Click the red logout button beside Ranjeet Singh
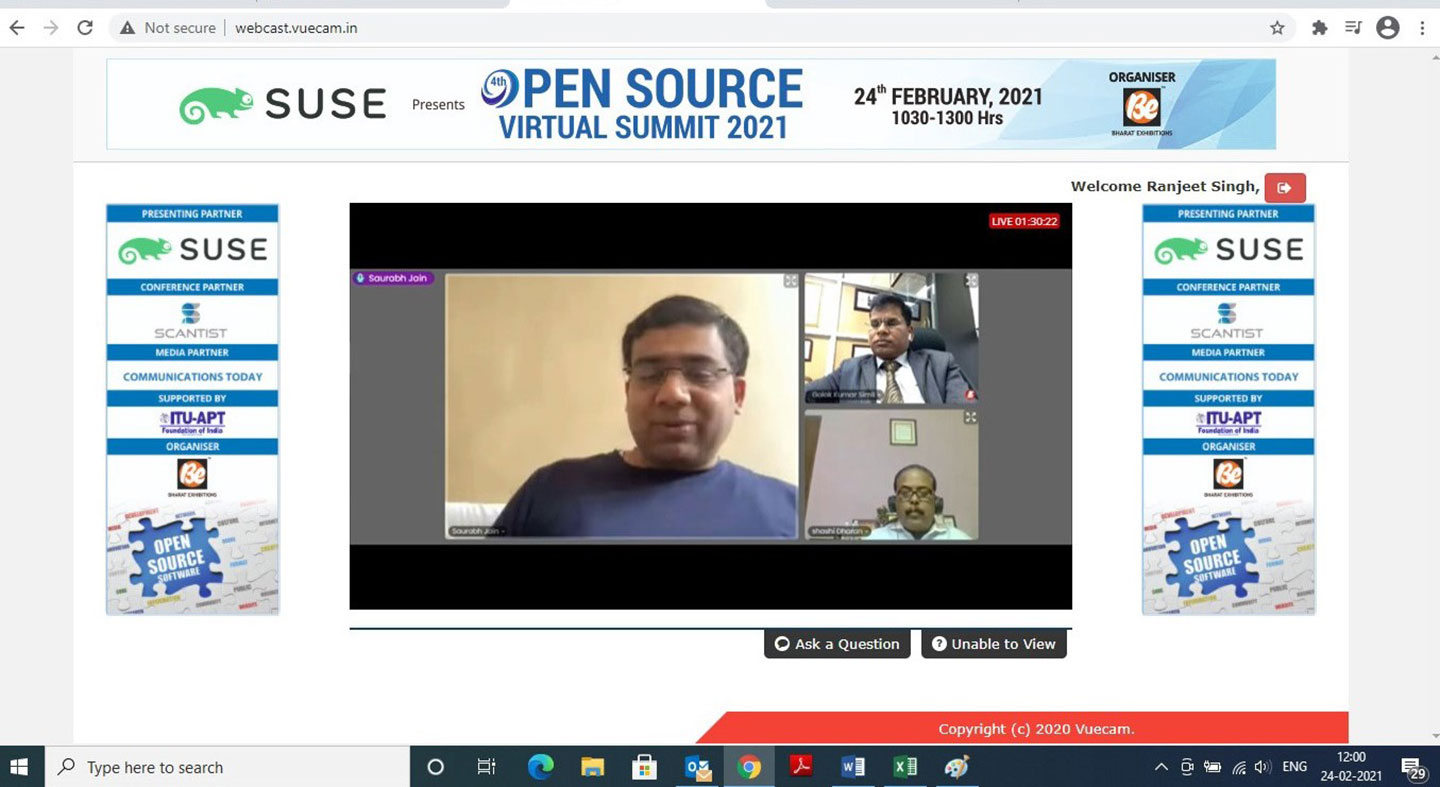1440x787 pixels. [x=1285, y=187]
